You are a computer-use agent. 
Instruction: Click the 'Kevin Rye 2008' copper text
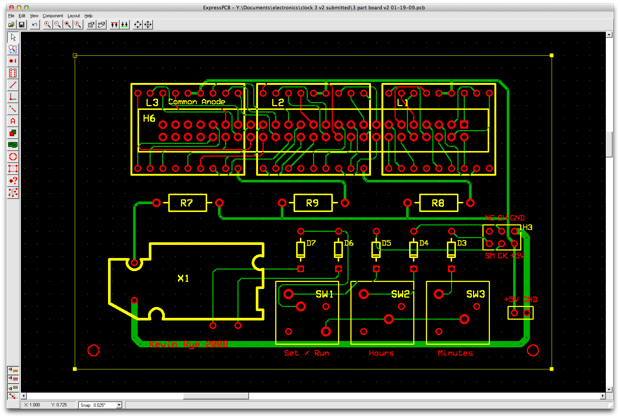coord(189,344)
